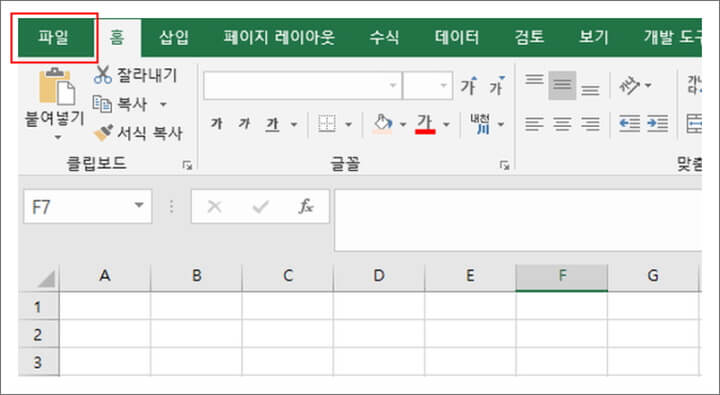This screenshot has width=720, height=395.
Task: Select column B header
Action: [197, 276]
